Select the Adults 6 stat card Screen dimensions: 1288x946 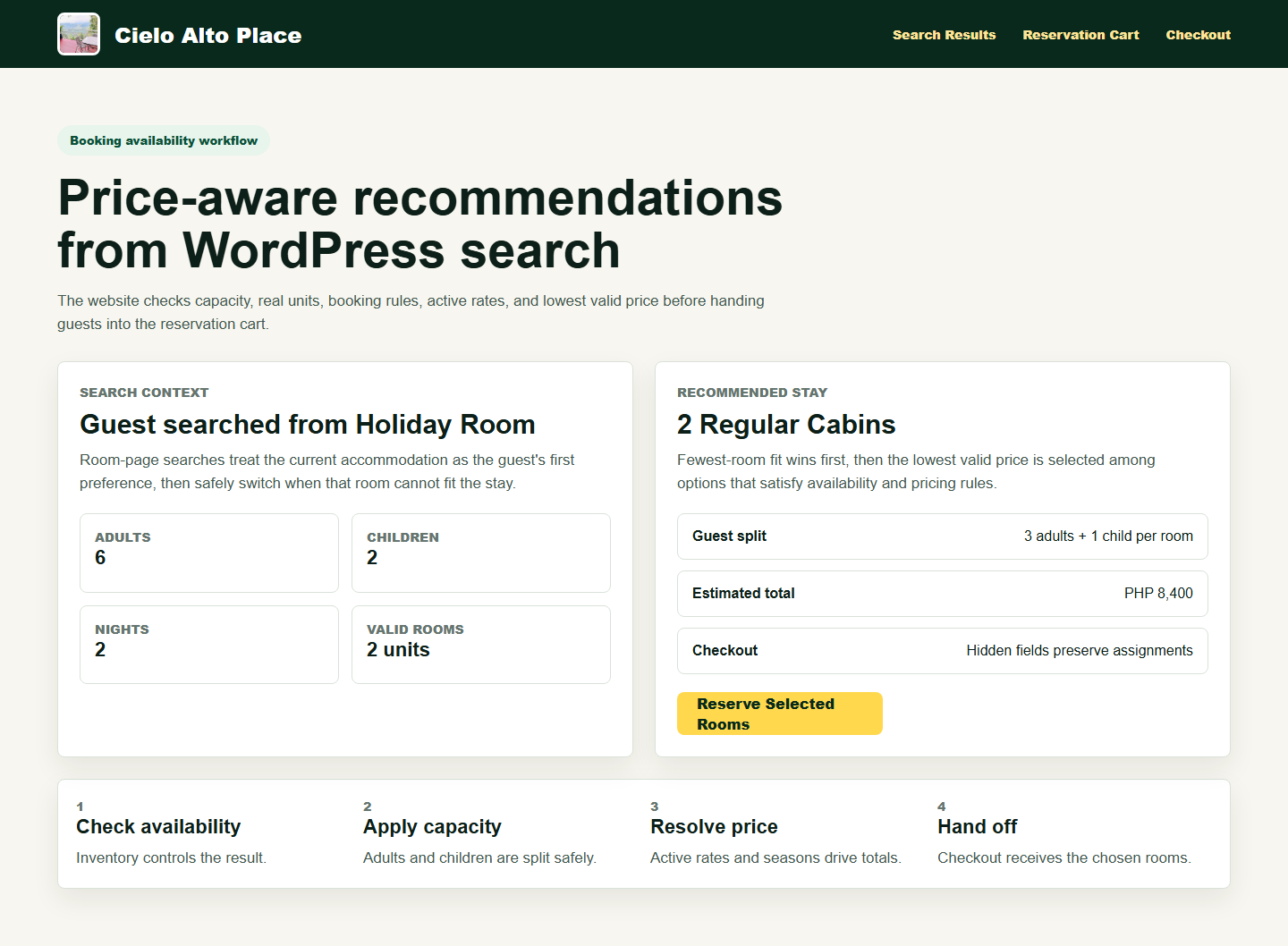point(209,553)
